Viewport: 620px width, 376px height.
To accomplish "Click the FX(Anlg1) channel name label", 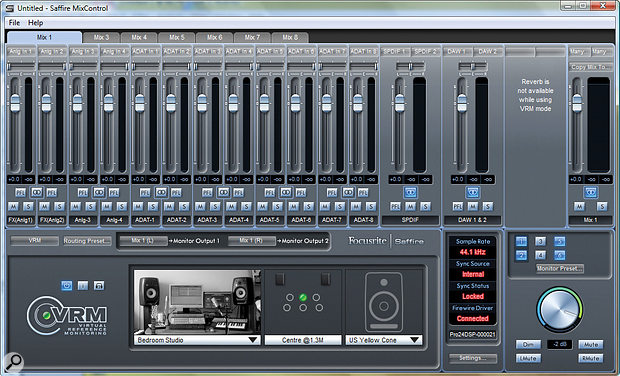I will [21, 220].
